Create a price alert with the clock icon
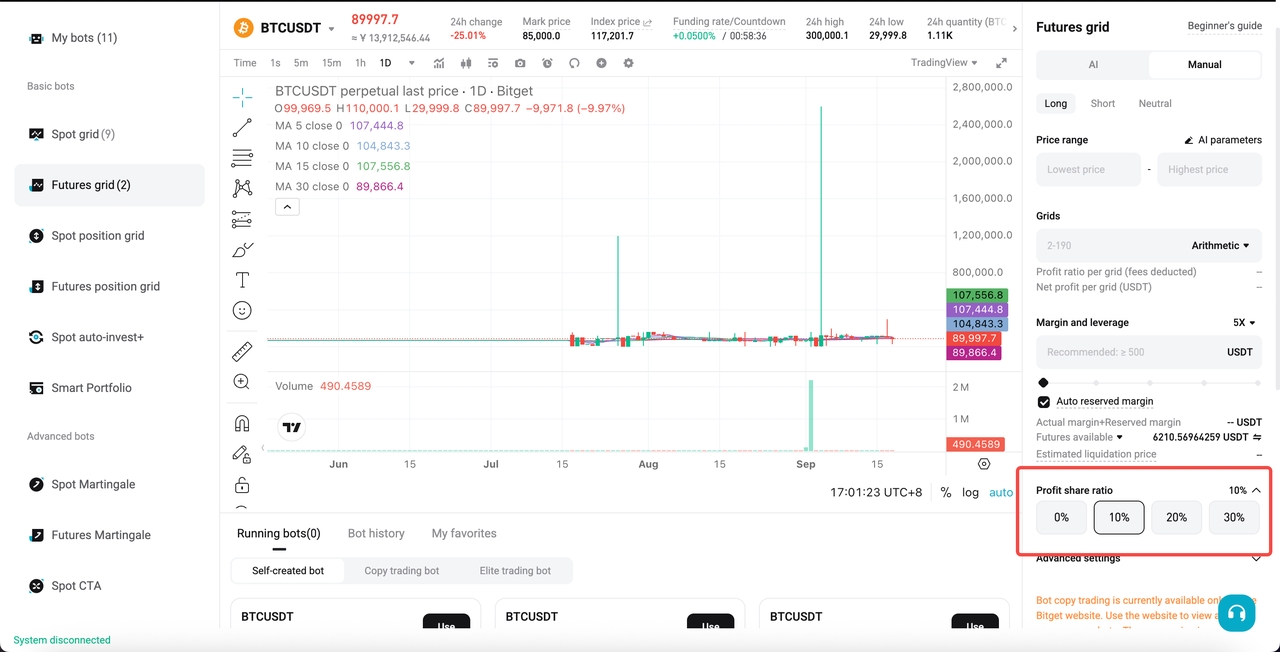1280x652 pixels. 547,63
